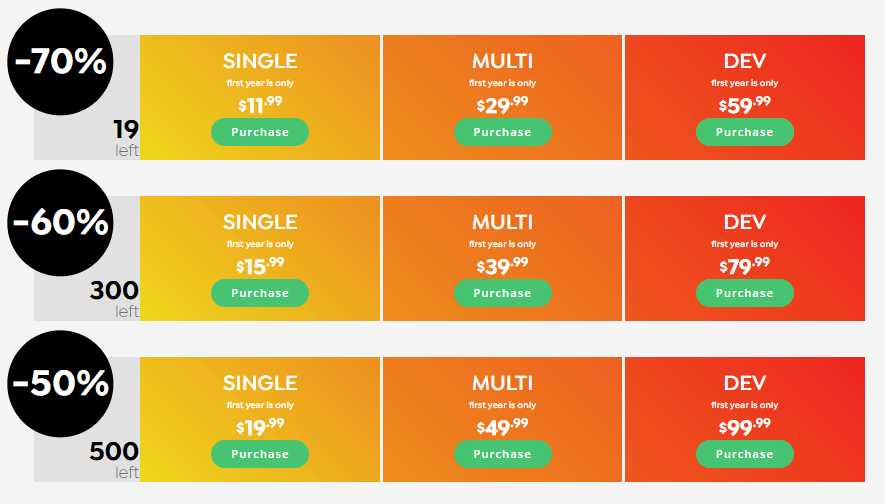
Task: Select the $99.99 DEV price text
Action: point(744,426)
